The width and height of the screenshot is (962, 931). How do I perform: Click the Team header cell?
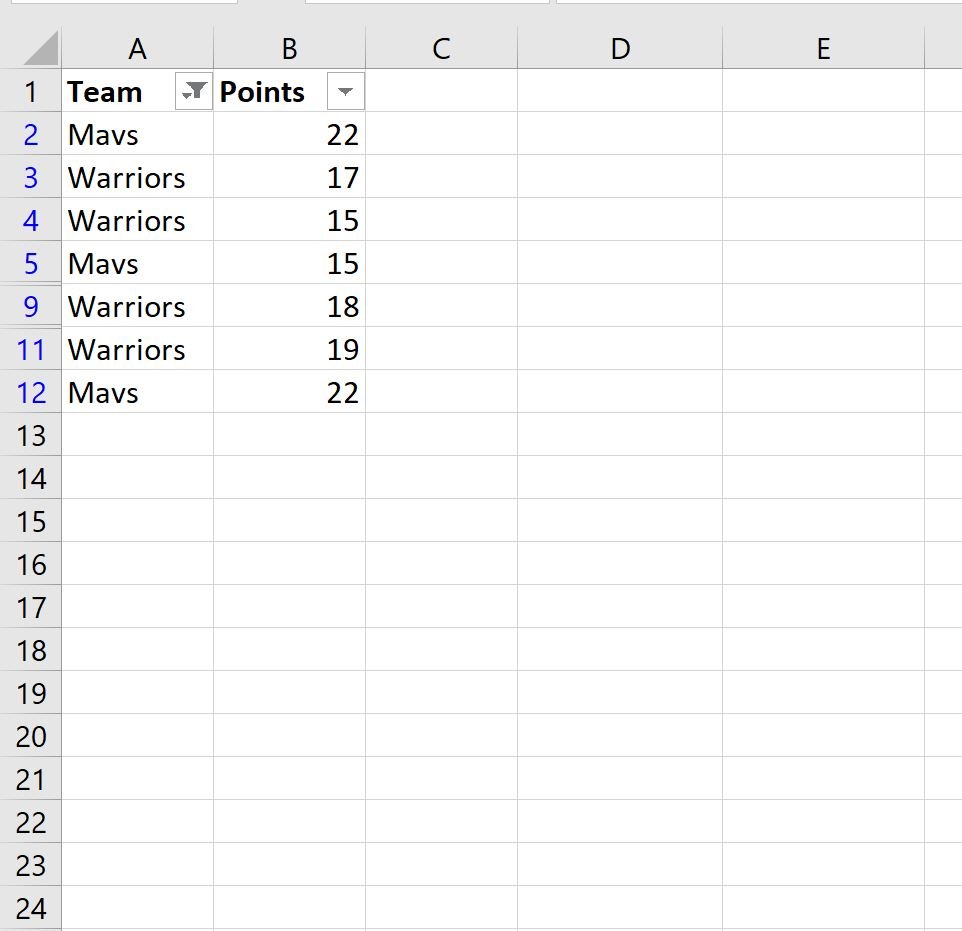[137, 91]
